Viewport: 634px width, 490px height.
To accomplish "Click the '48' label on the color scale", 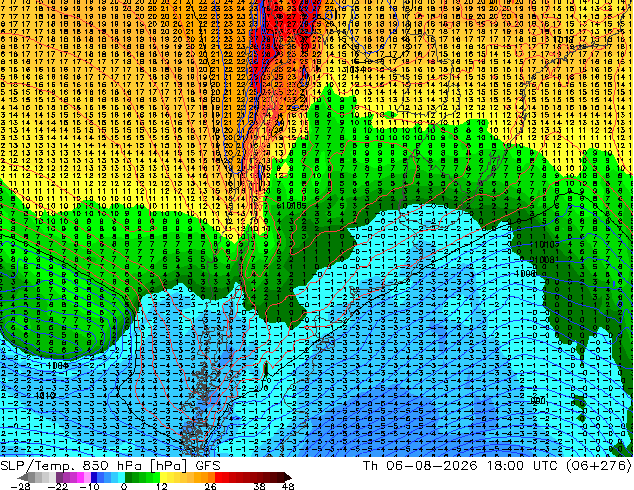I will 288,486.
